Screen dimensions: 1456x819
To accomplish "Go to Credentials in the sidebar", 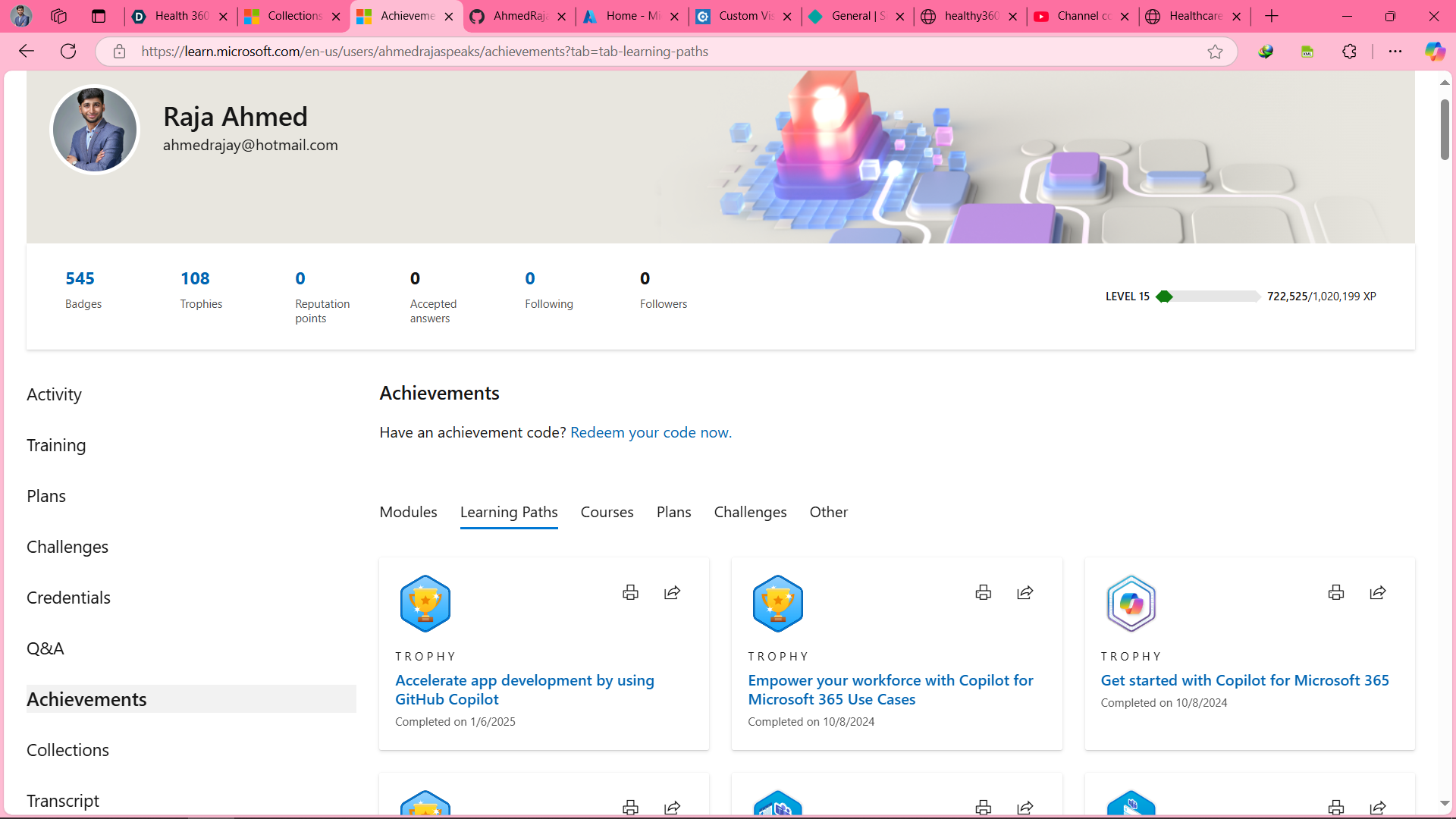I will pyautogui.click(x=68, y=598).
